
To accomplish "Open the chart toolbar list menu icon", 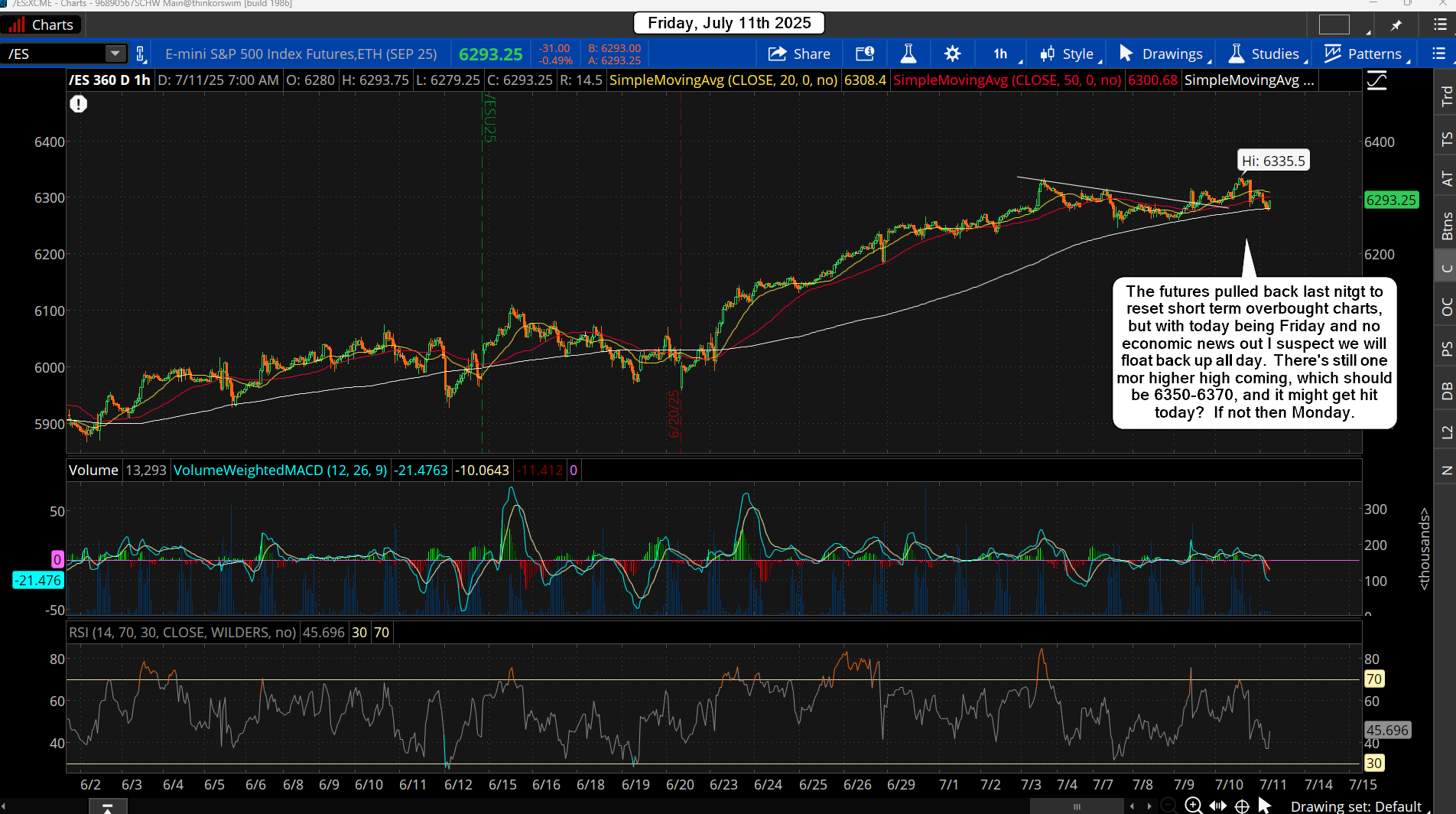I will (x=1438, y=54).
